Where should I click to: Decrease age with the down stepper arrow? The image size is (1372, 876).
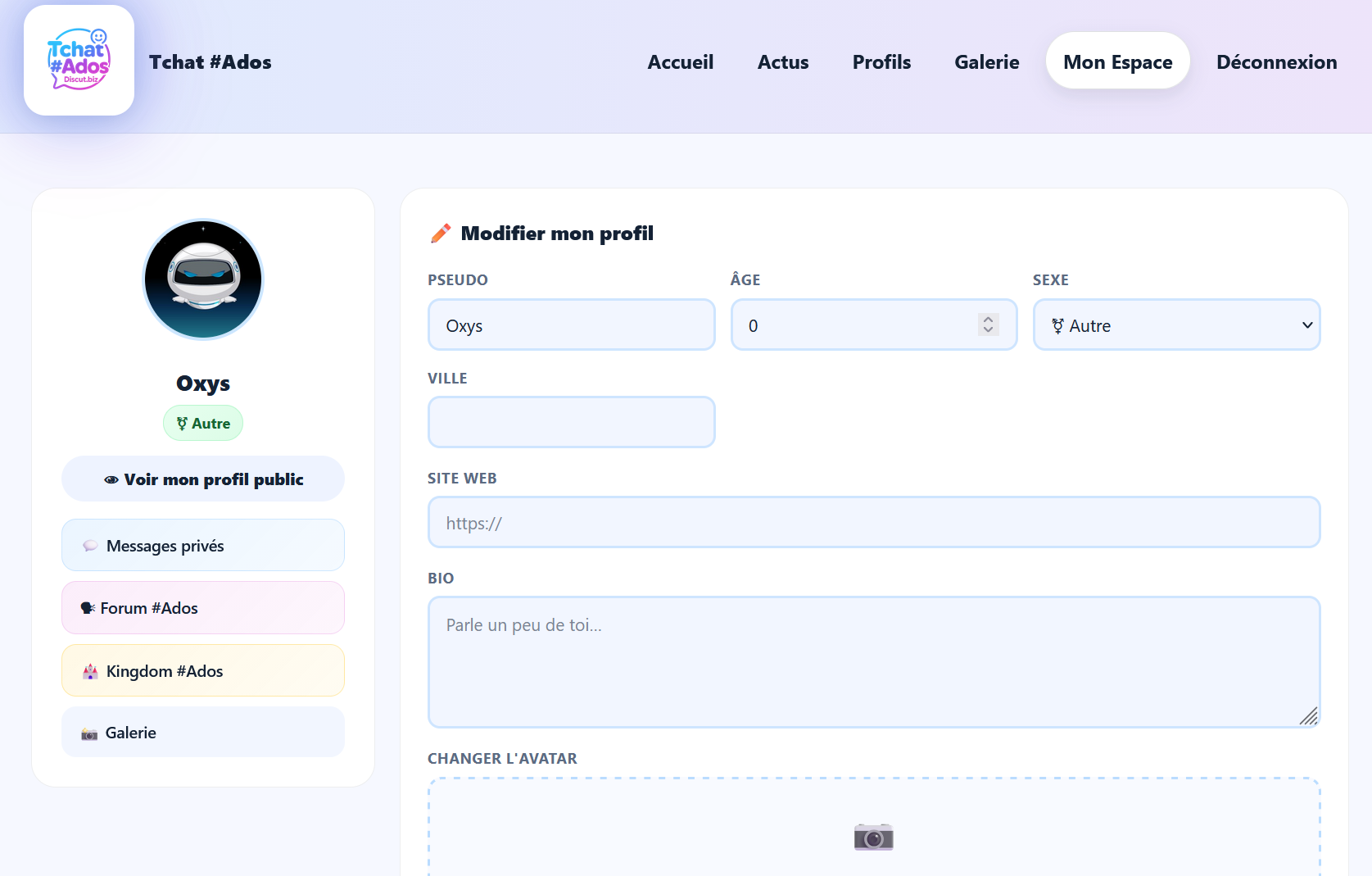tap(989, 331)
